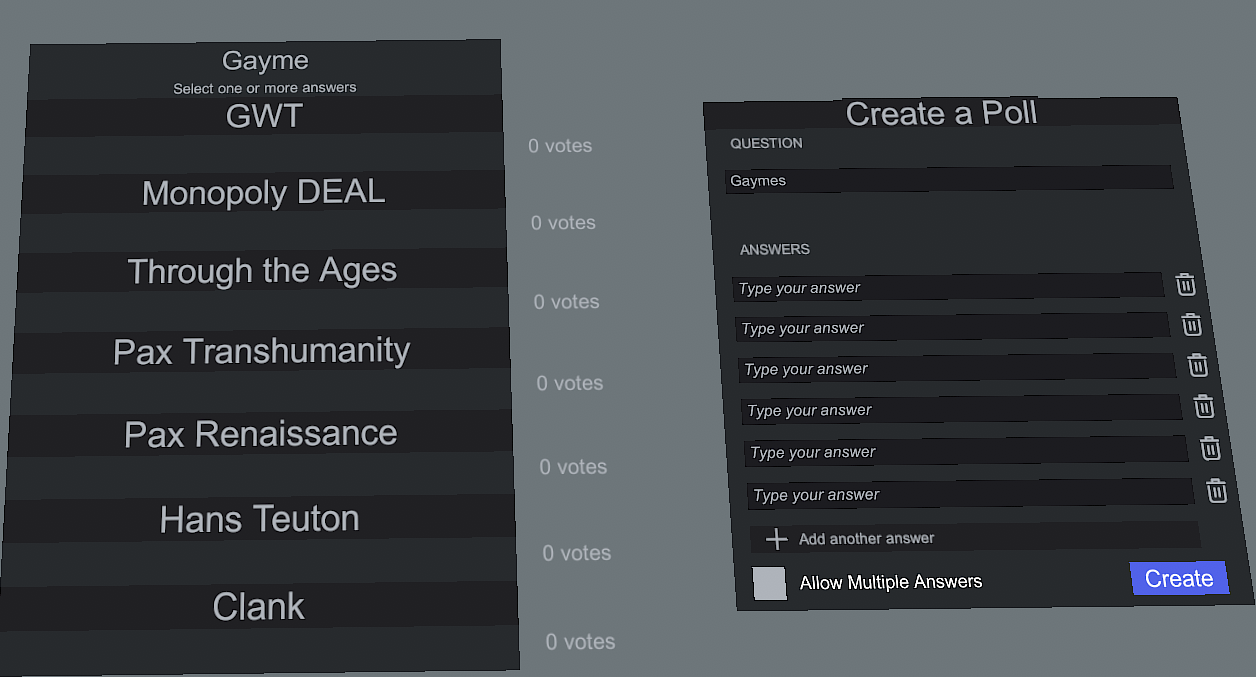Click 'Select one or more answers' subtitle

(x=265, y=88)
